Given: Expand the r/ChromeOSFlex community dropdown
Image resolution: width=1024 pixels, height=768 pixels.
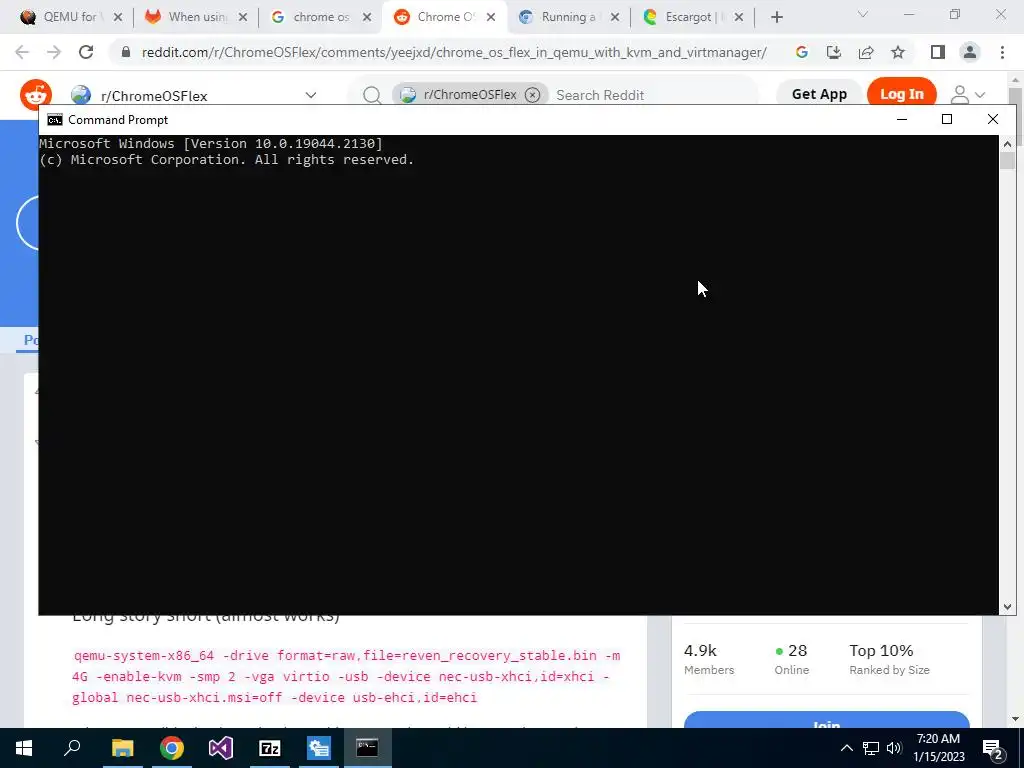Looking at the screenshot, I should coord(311,95).
